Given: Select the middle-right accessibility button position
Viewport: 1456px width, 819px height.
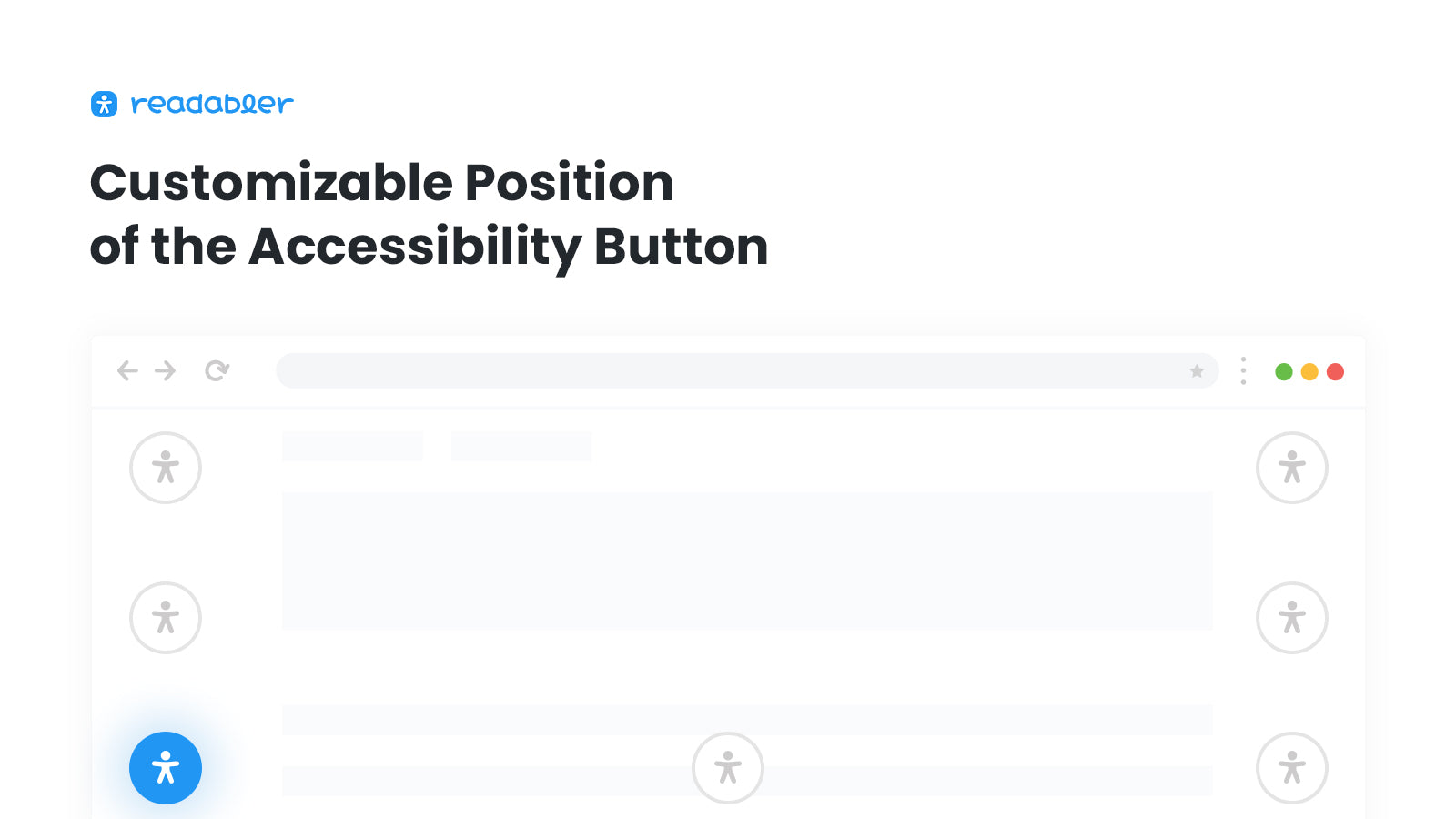Looking at the screenshot, I should tap(1292, 618).
